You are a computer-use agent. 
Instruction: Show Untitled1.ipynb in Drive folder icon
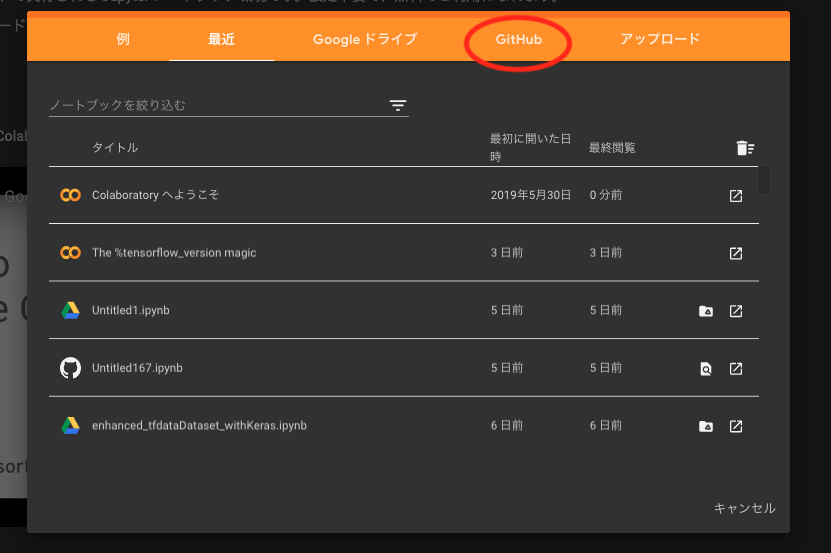pyautogui.click(x=706, y=311)
